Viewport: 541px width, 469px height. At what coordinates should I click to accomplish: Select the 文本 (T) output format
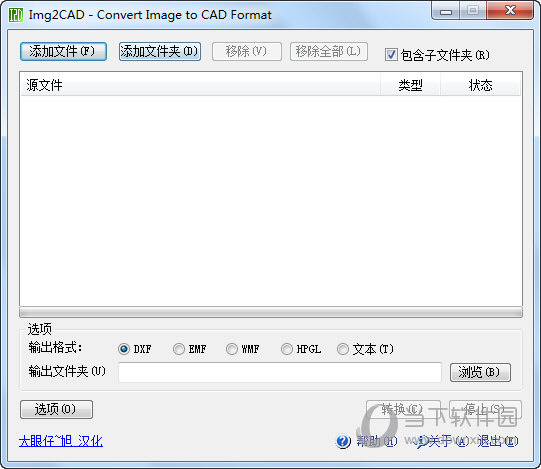(343, 349)
